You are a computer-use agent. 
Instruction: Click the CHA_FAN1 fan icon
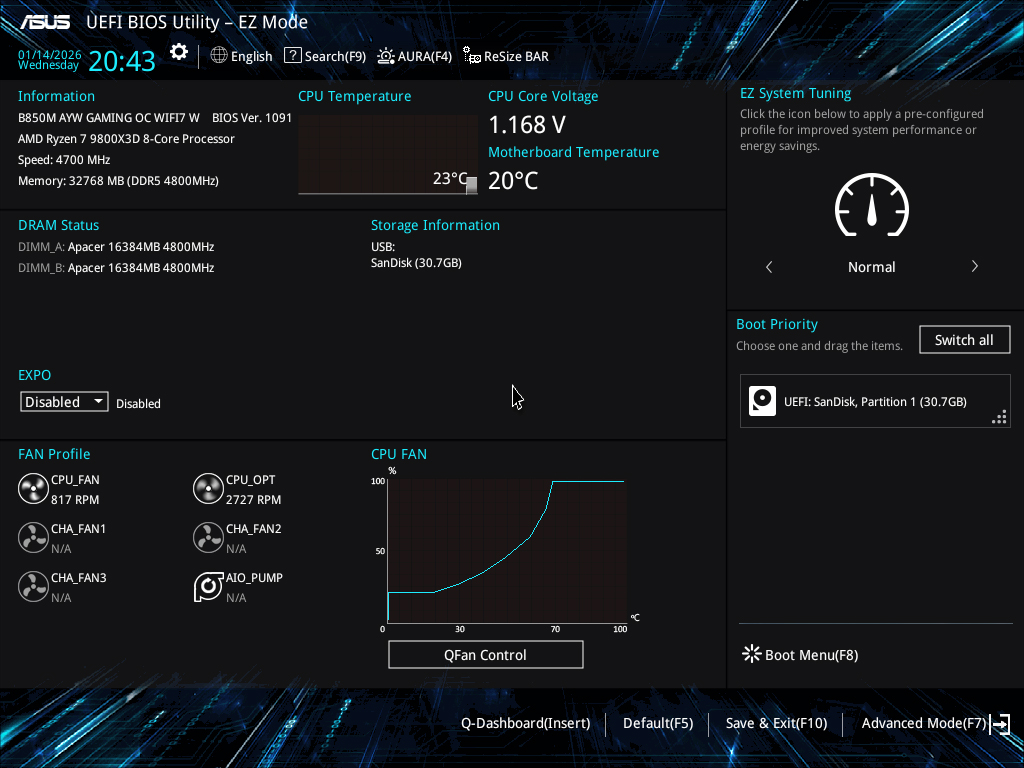pyautogui.click(x=33, y=538)
